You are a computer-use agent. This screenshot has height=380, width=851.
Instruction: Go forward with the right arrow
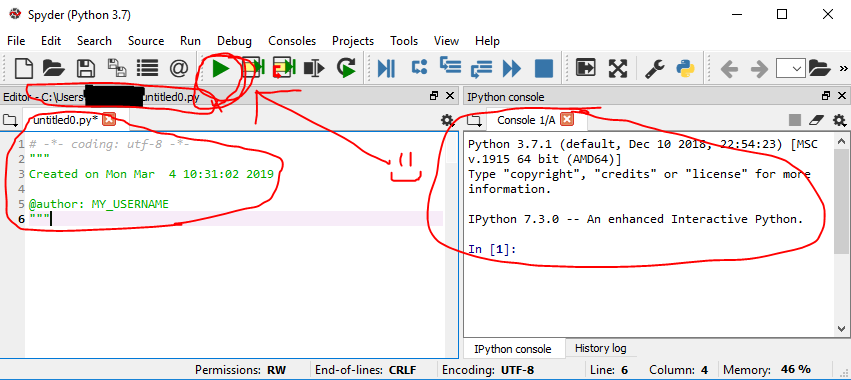[x=759, y=69]
